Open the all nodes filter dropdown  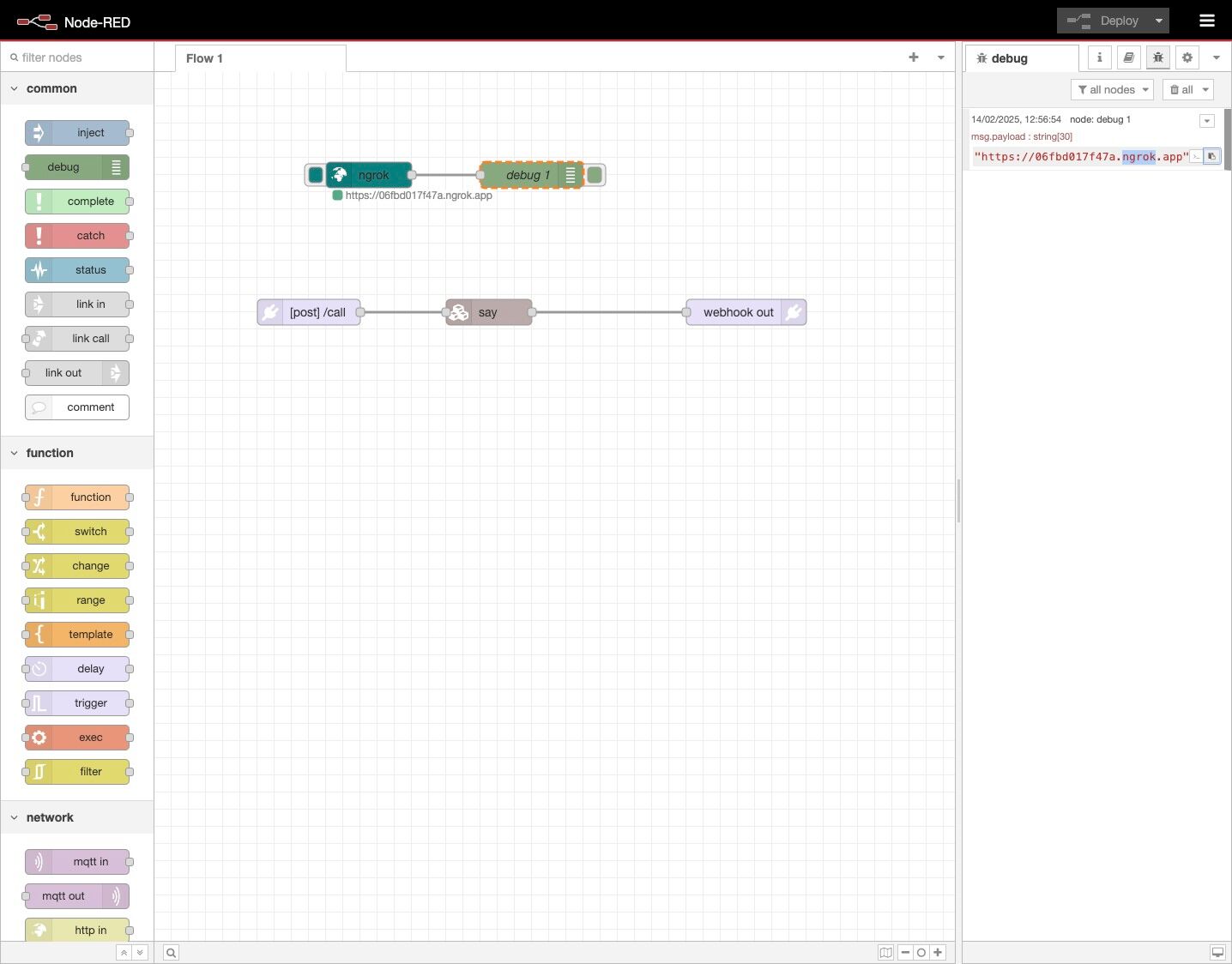pyautogui.click(x=1112, y=89)
